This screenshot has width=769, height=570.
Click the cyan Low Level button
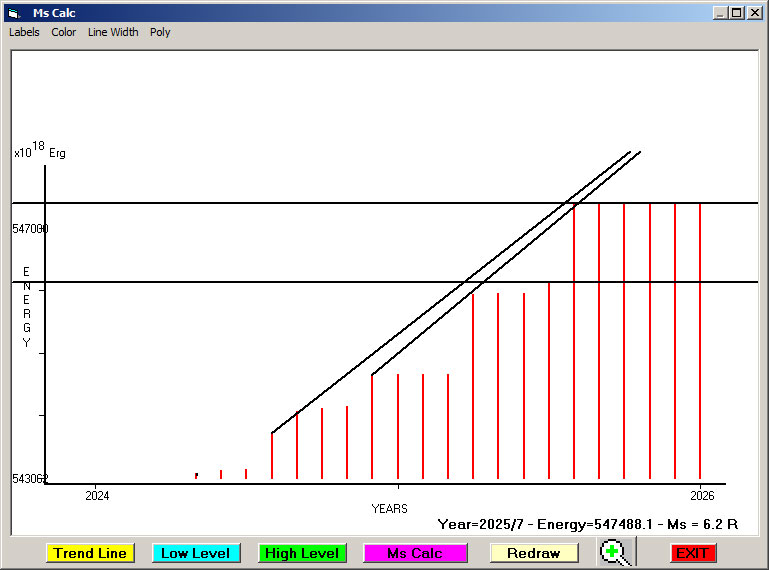pos(196,553)
